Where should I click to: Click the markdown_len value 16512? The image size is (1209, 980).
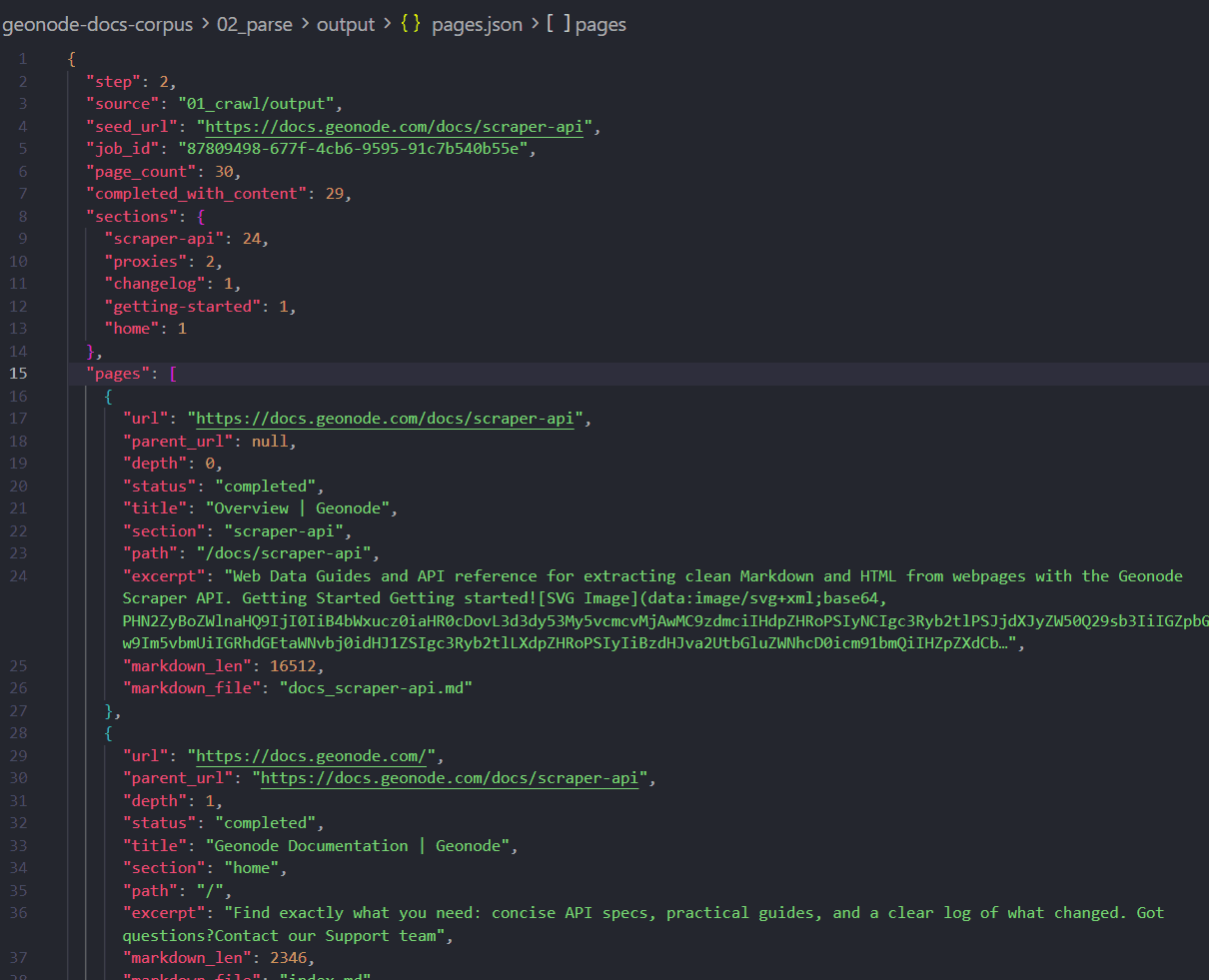[292, 666]
